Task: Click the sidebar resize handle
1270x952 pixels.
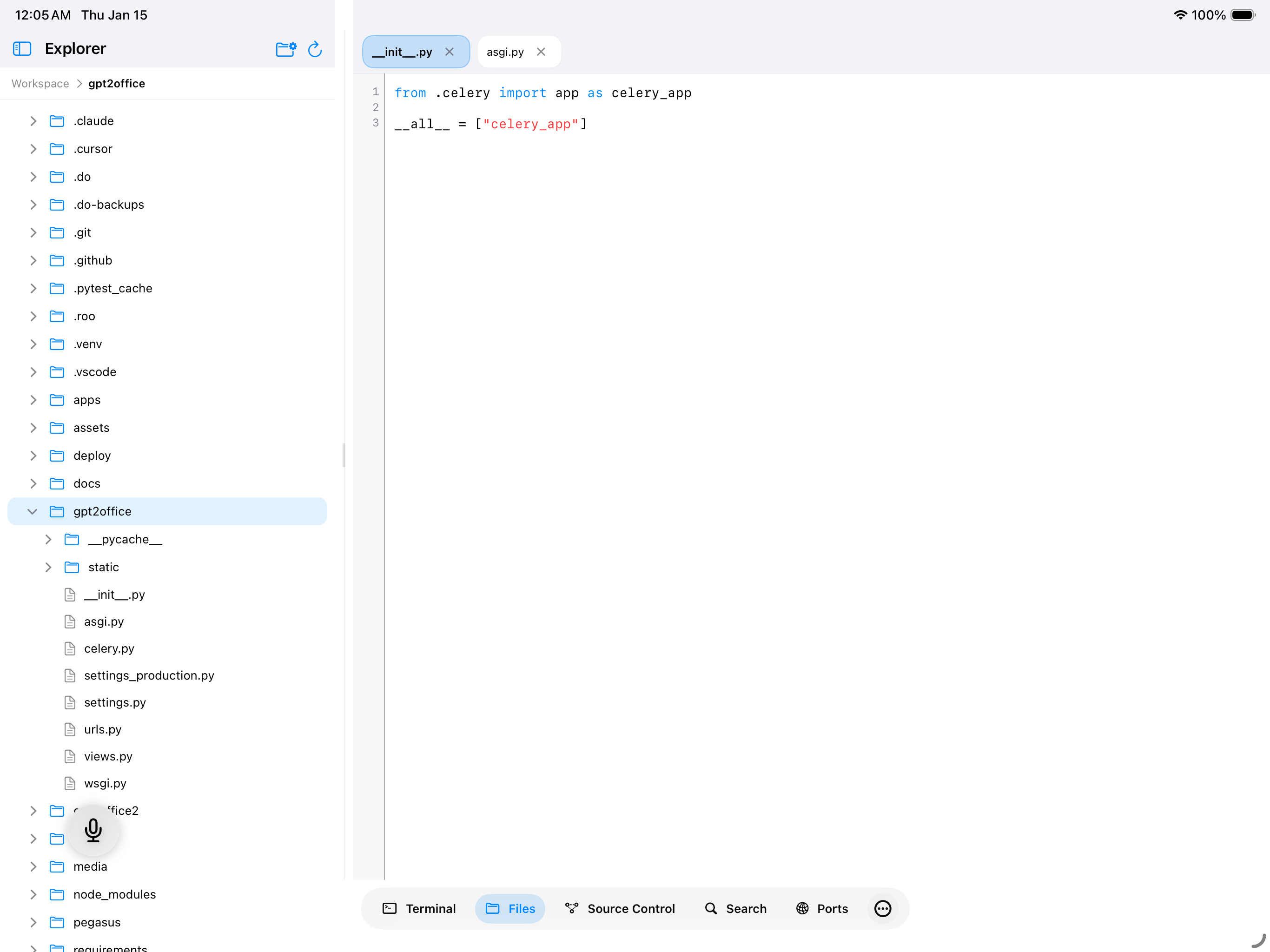Action: click(x=344, y=455)
